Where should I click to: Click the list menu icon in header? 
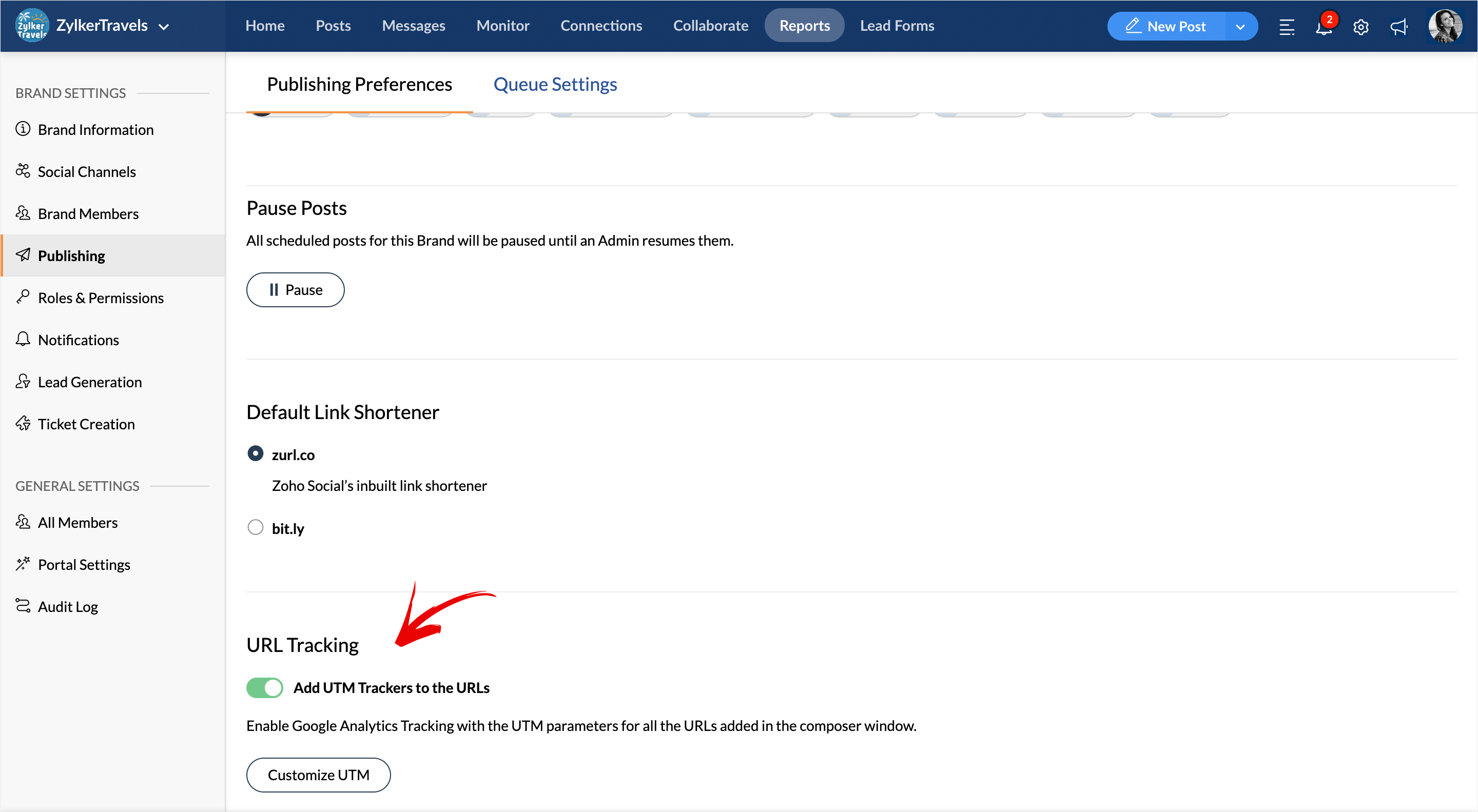[x=1287, y=26]
